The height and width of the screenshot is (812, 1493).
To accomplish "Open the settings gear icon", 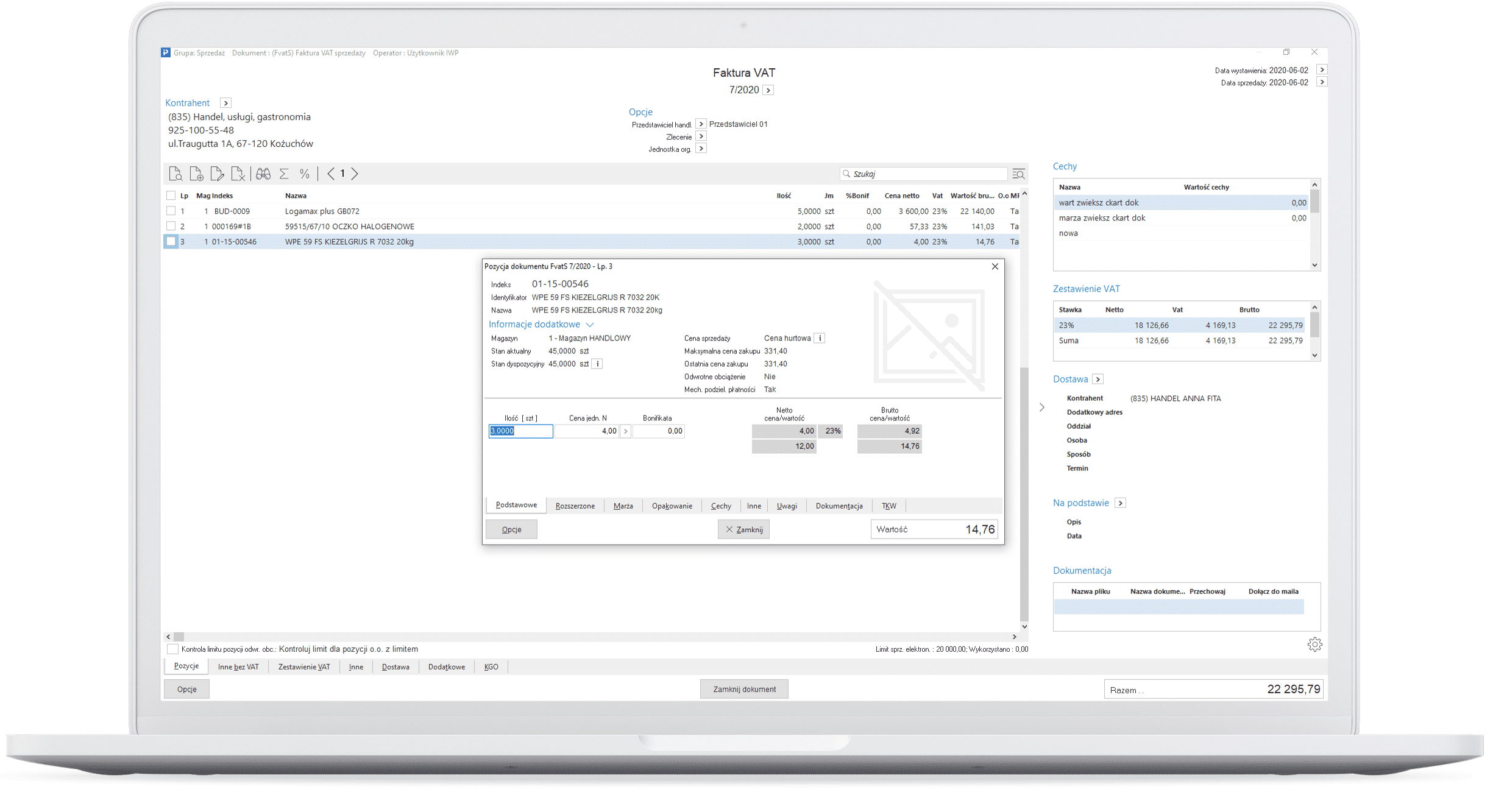I will [1314, 644].
